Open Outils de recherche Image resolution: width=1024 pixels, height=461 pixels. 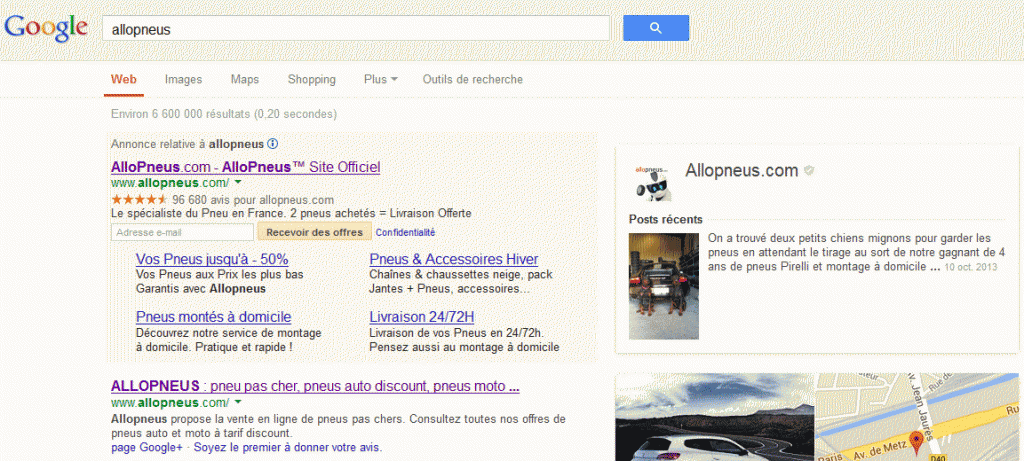(x=473, y=80)
